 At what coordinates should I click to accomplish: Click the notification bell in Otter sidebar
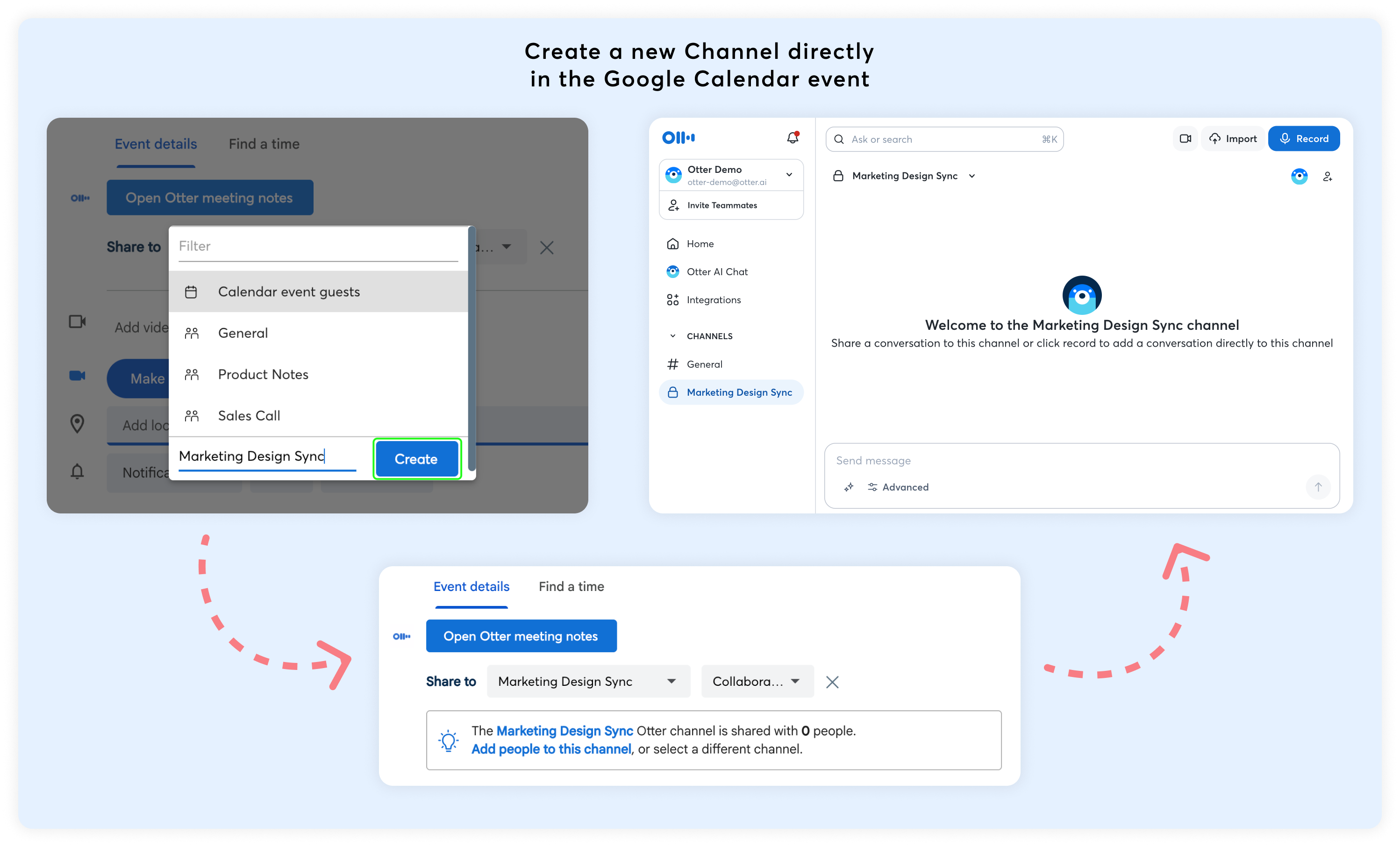[x=792, y=138]
